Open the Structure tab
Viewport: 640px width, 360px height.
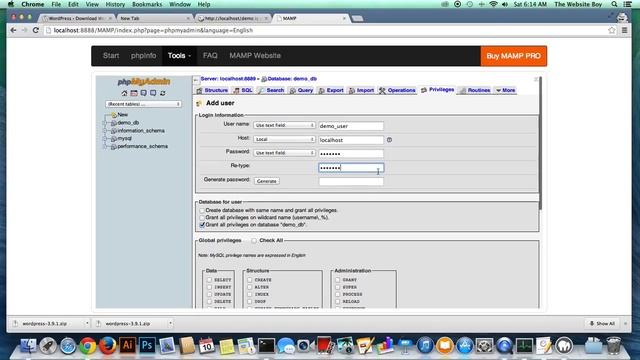point(212,90)
